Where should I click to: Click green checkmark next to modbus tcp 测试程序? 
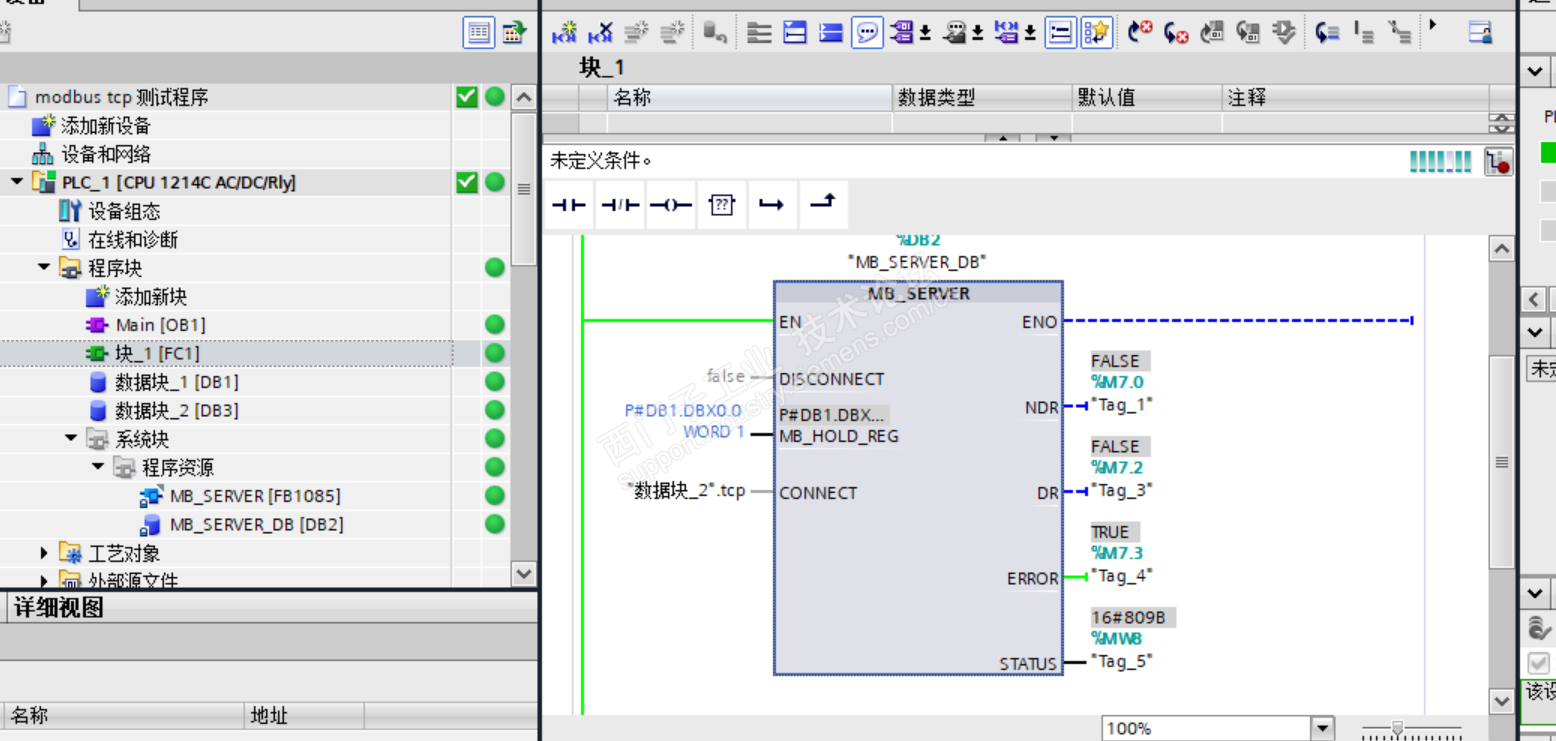tap(466, 97)
